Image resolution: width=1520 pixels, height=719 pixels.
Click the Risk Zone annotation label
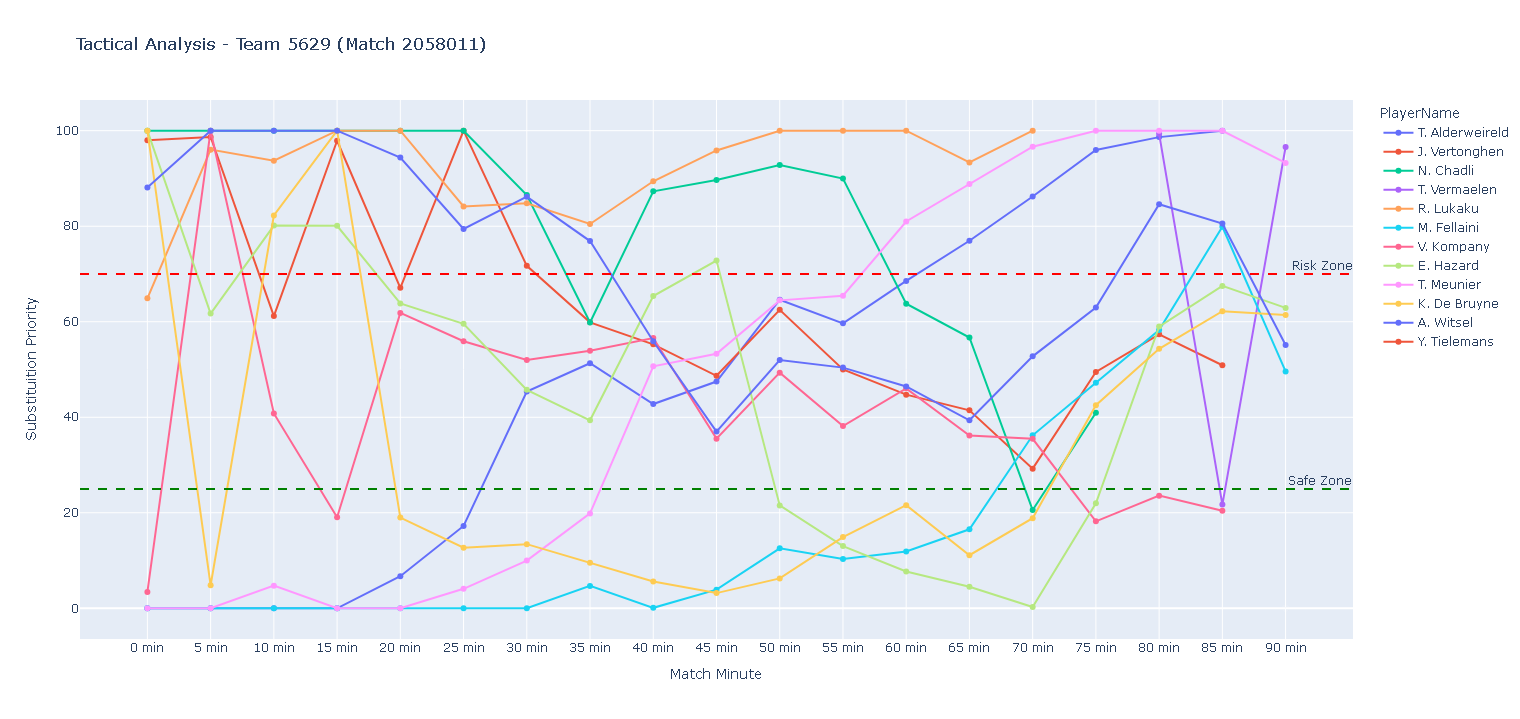(x=1321, y=266)
